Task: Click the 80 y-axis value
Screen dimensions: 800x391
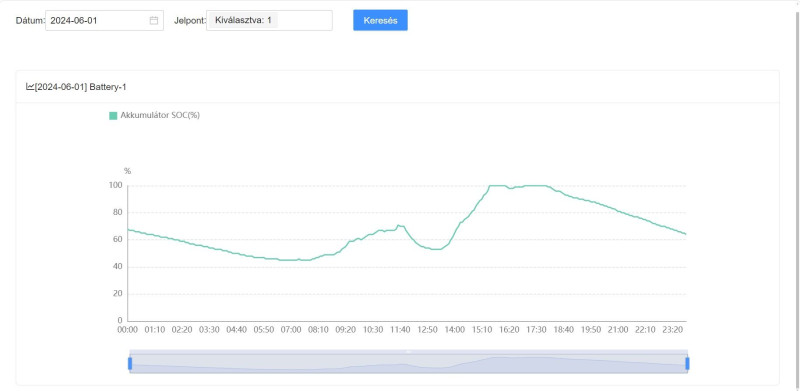Action: pyautogui.click(x=118, y=212)
